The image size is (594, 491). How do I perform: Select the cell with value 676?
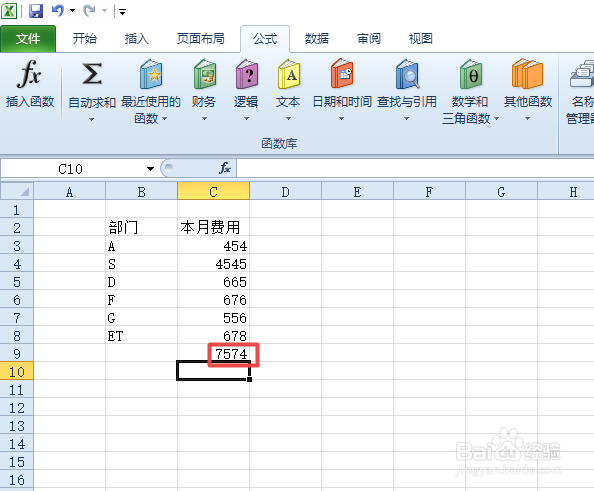(213, 299)
